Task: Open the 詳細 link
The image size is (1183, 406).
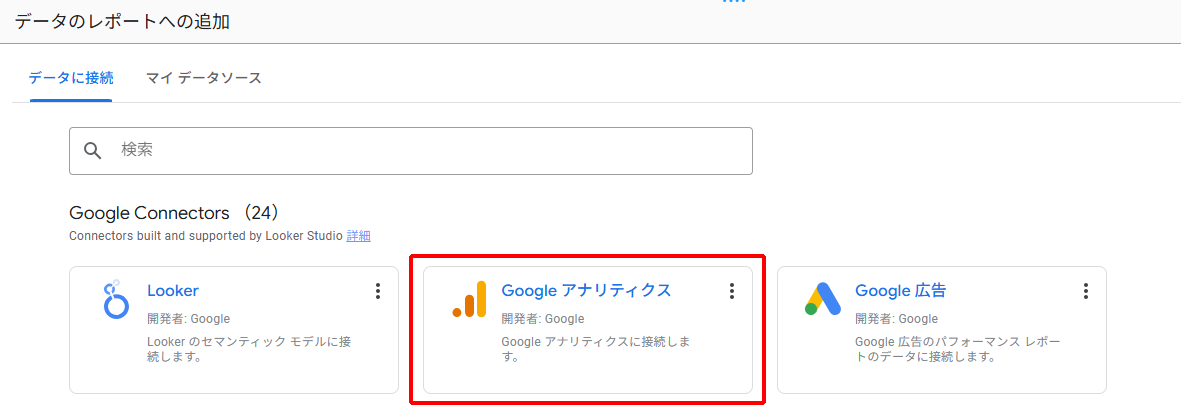Action: [x=358, y=235]
